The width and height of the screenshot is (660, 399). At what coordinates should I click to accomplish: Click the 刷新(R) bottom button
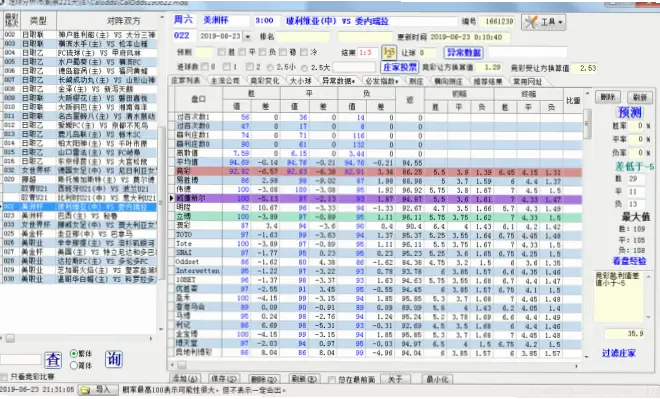click(x=303, y=379)
